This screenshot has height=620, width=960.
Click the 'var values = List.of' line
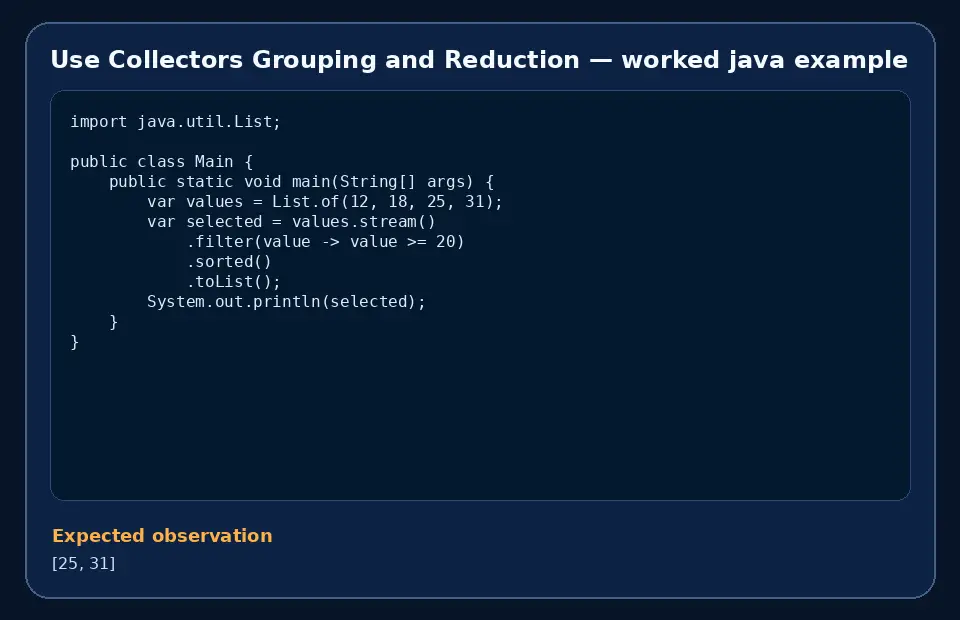point(324,202)
